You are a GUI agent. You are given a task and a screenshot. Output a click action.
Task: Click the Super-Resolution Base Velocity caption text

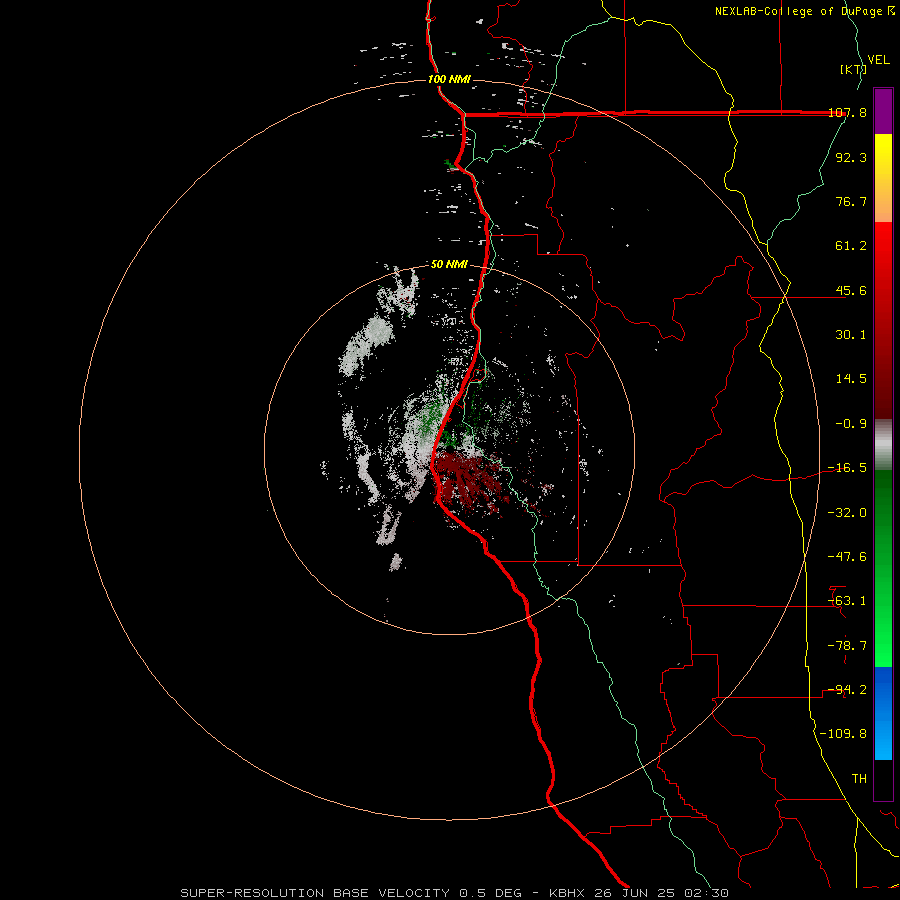(455, 893)
